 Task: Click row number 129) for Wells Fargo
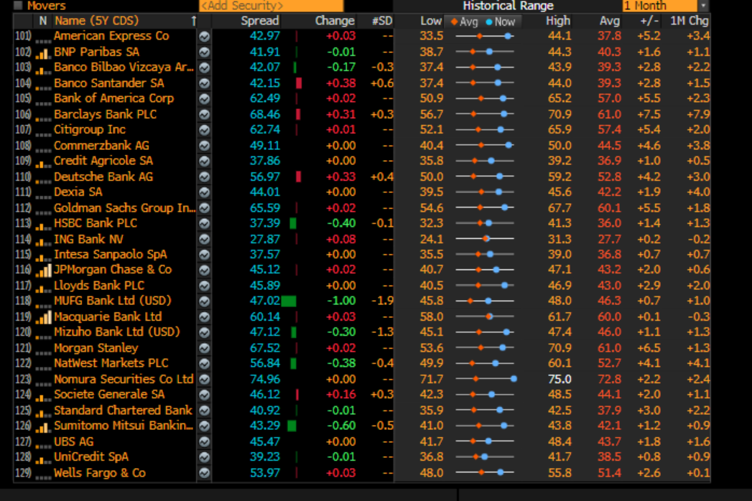23,473
